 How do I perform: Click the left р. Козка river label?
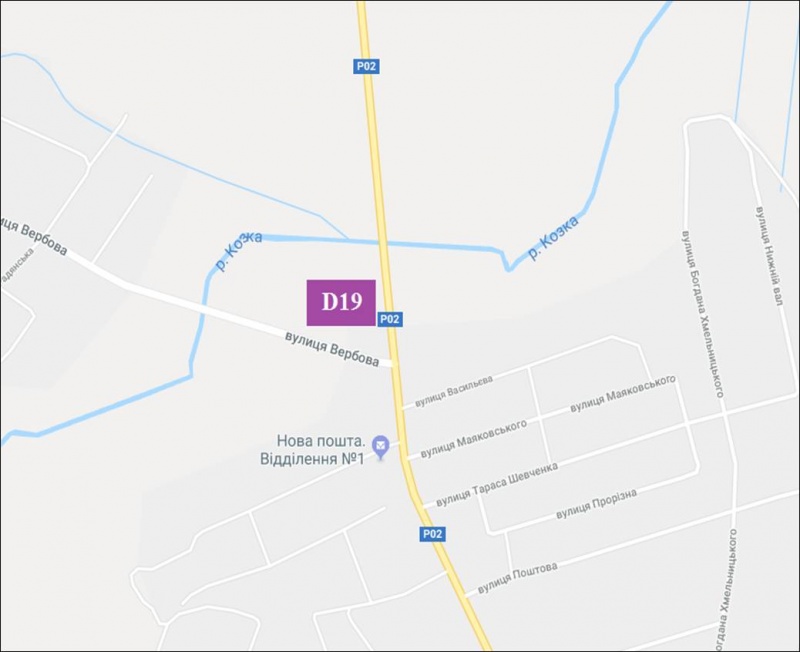click(238, 250)
